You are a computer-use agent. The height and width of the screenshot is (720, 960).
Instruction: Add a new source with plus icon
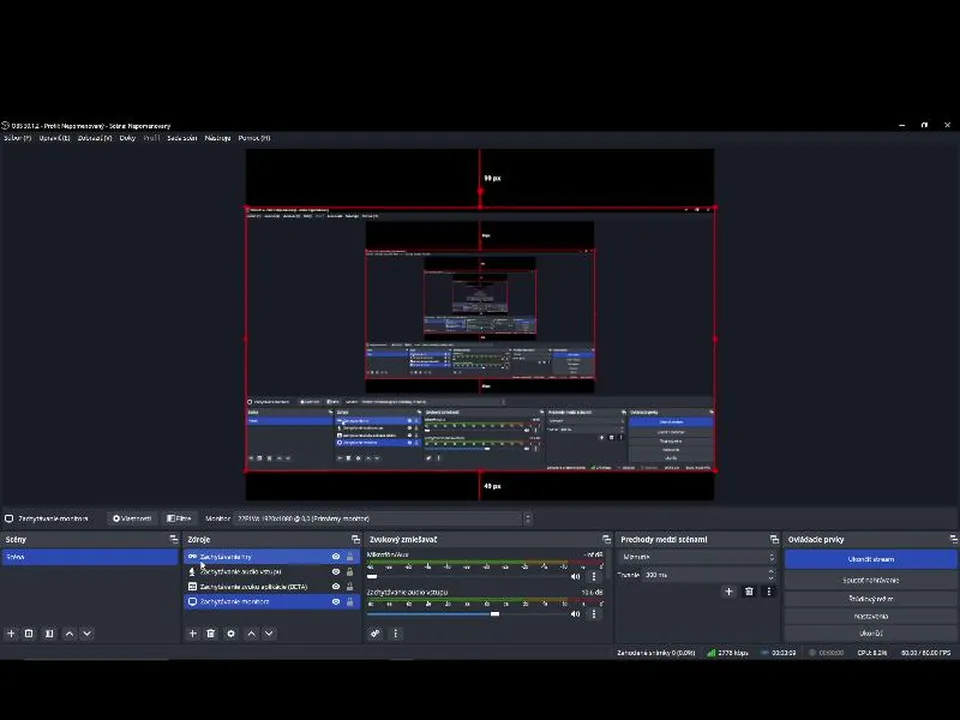coord(192,634)
